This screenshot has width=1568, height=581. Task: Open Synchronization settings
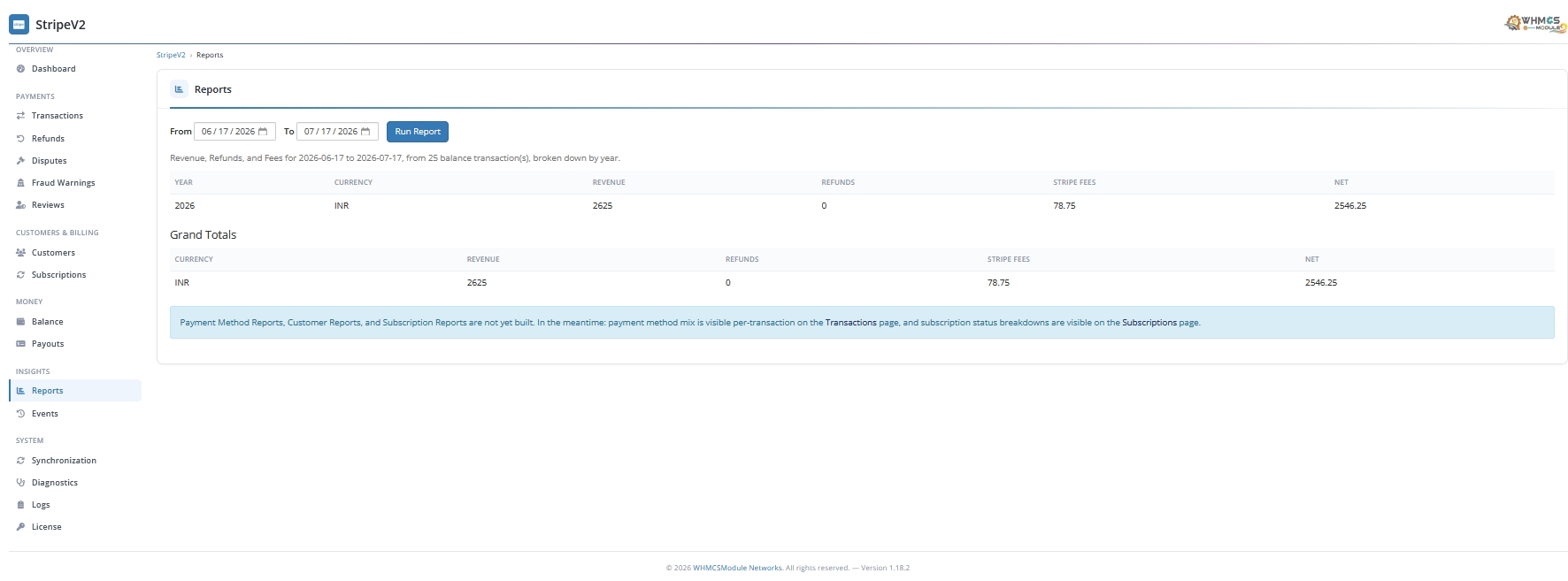coord(75,461)
